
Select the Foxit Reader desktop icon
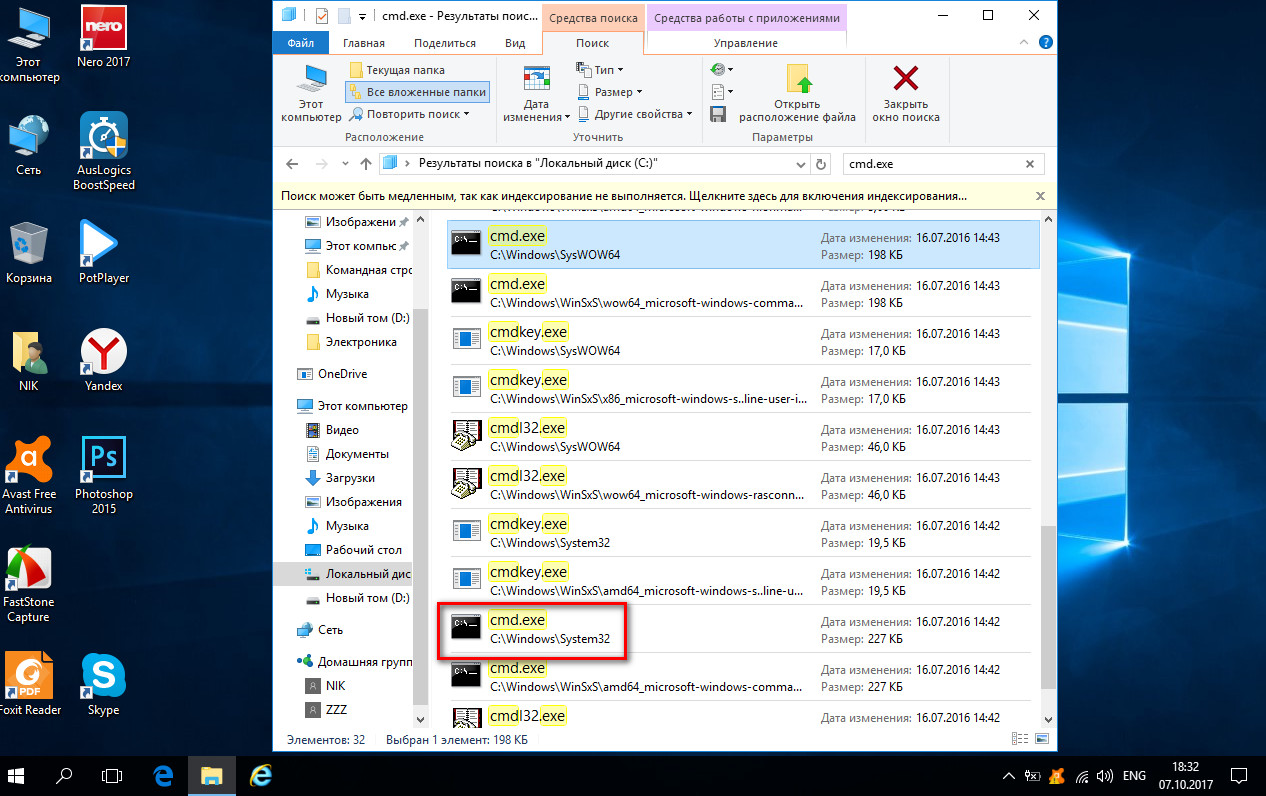point(29,684)
